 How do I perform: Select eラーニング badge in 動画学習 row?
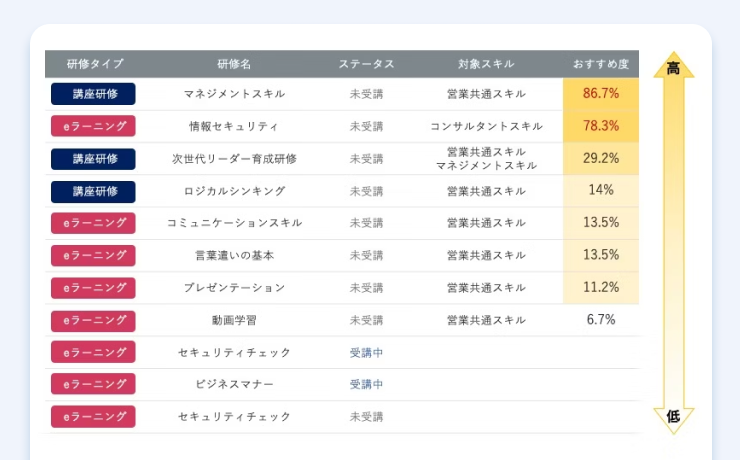[93, 320]
